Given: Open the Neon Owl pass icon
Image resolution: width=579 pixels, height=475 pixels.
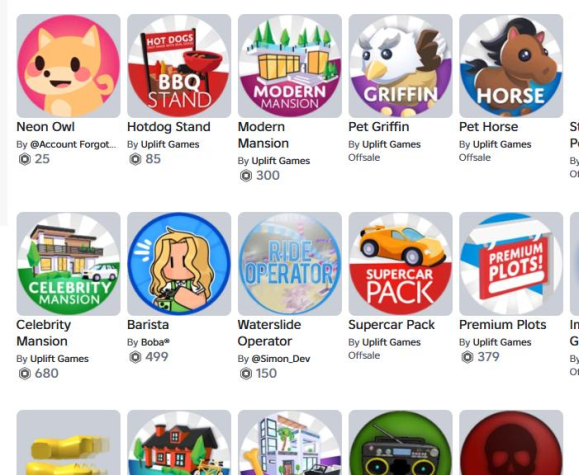Looking at the screenshot, I should click(x=68, y=66).
